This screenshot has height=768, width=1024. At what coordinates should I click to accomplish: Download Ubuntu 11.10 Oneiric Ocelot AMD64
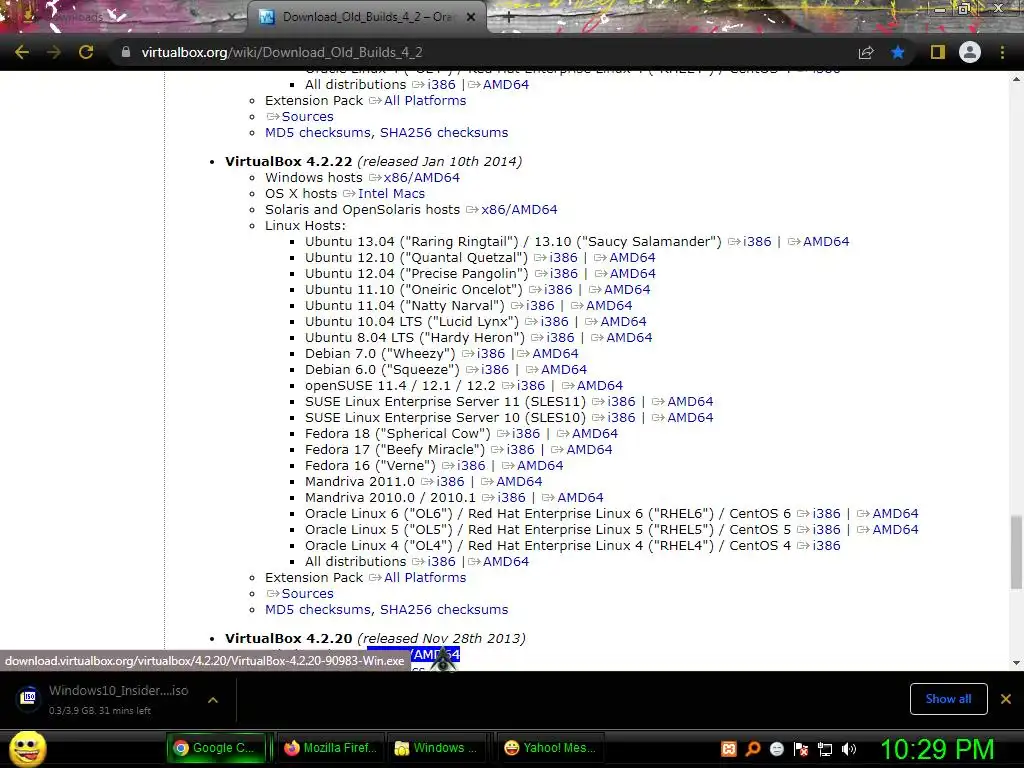coord(627,290)
